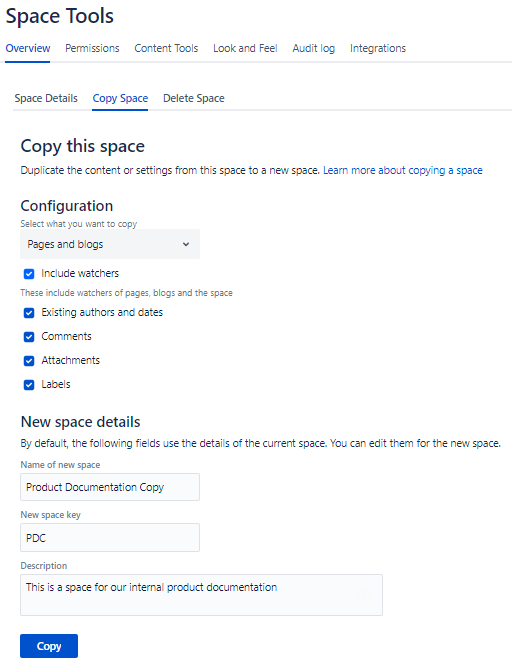This screenshot has width=512, height=670.
Task: Click the Space Tools page title
Action: [x=60, y=16]
